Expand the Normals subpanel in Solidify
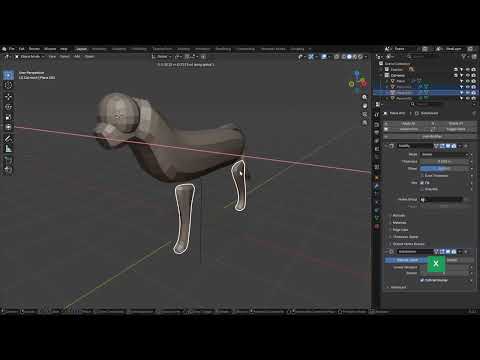The width and height of the screenshot is (480, 360). point(399,216)
